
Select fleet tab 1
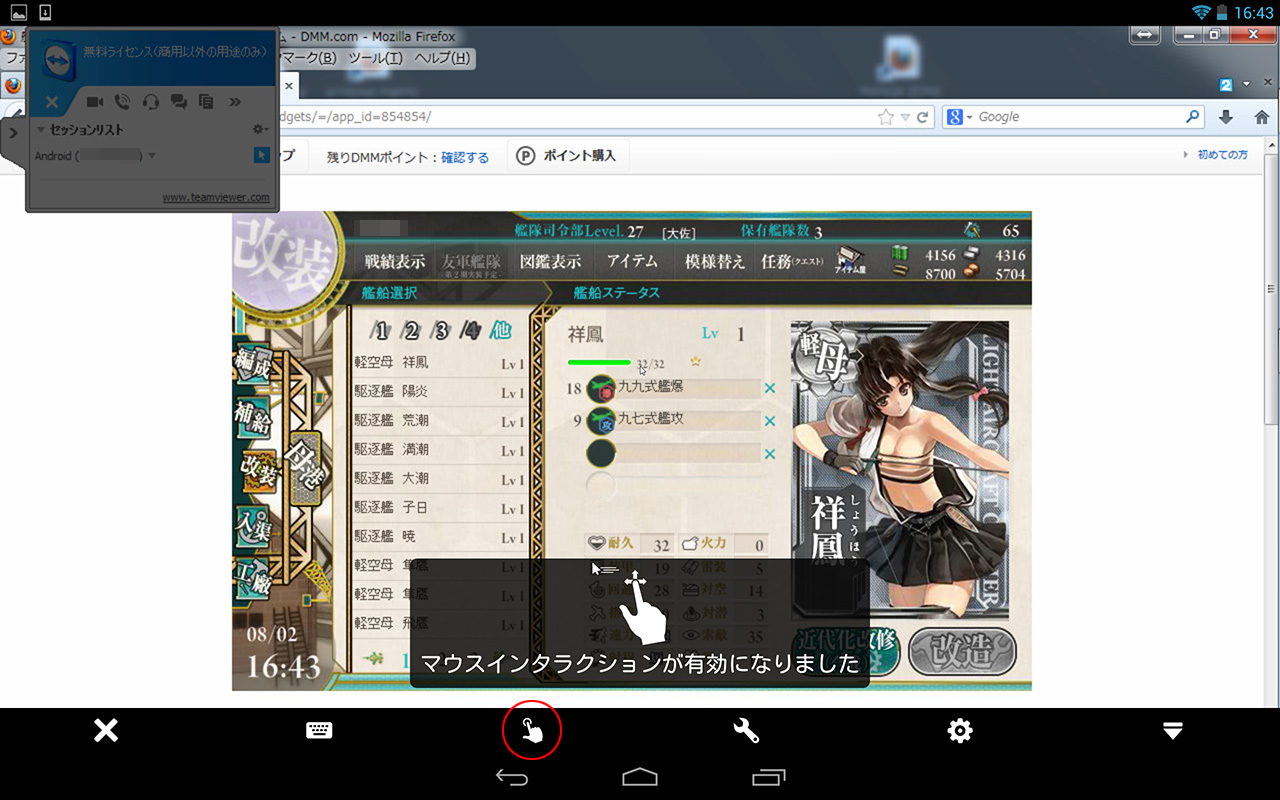pos(381,332)
